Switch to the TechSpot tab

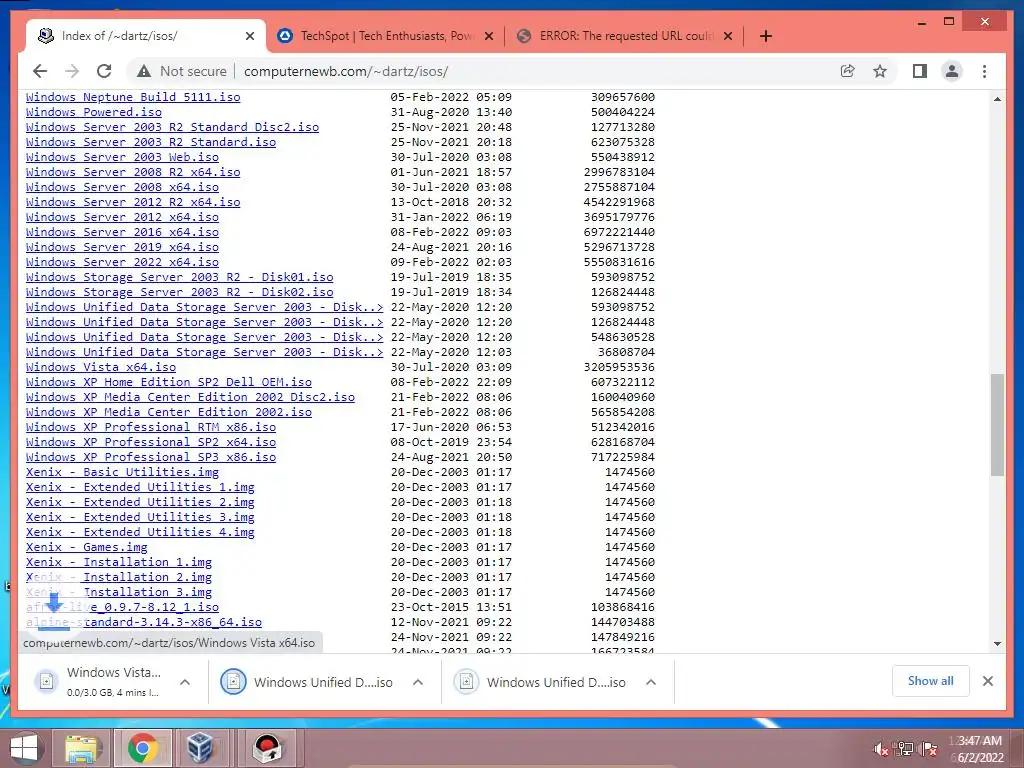pos(385,36)
